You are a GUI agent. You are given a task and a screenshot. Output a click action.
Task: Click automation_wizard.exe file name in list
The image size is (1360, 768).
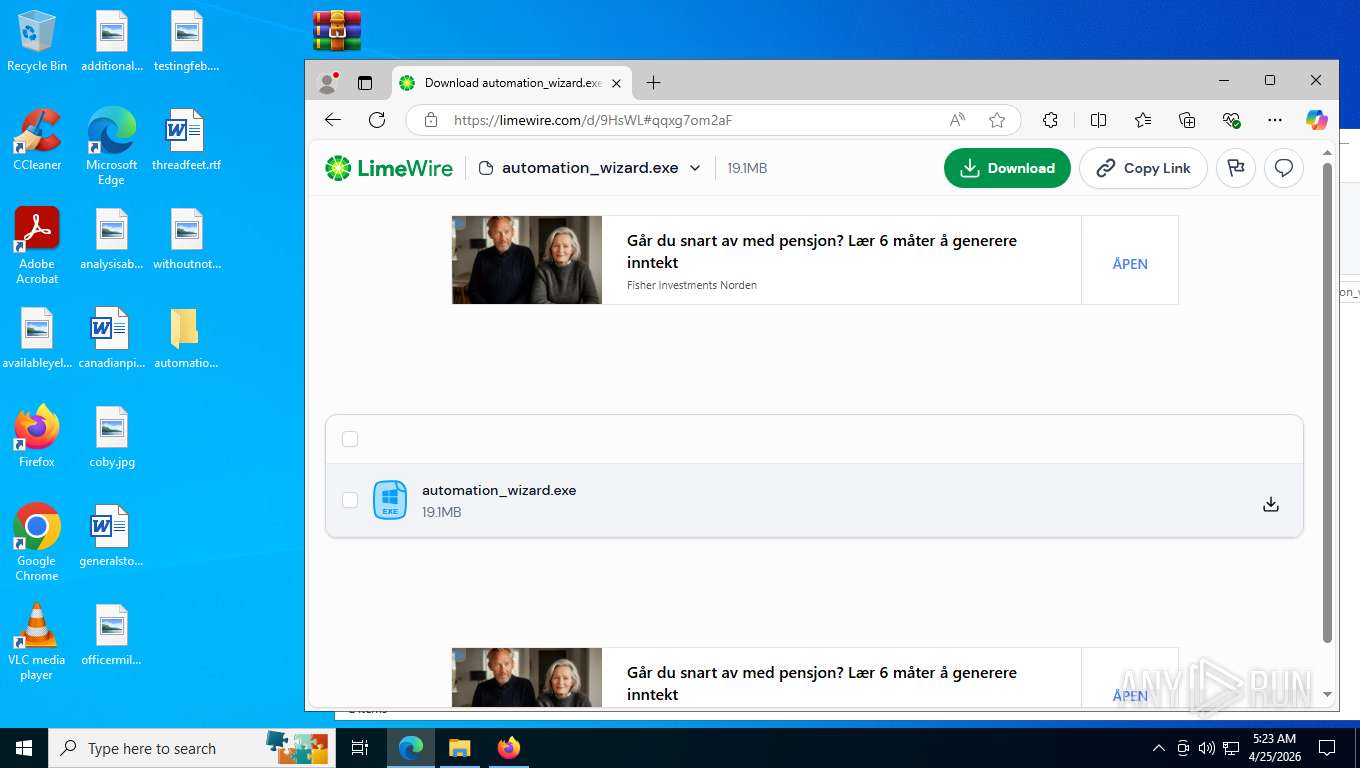[499, 490]
